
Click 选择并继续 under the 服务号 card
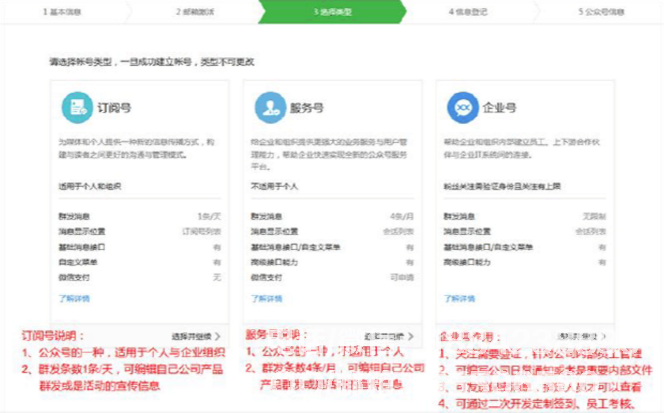[389, 336]
